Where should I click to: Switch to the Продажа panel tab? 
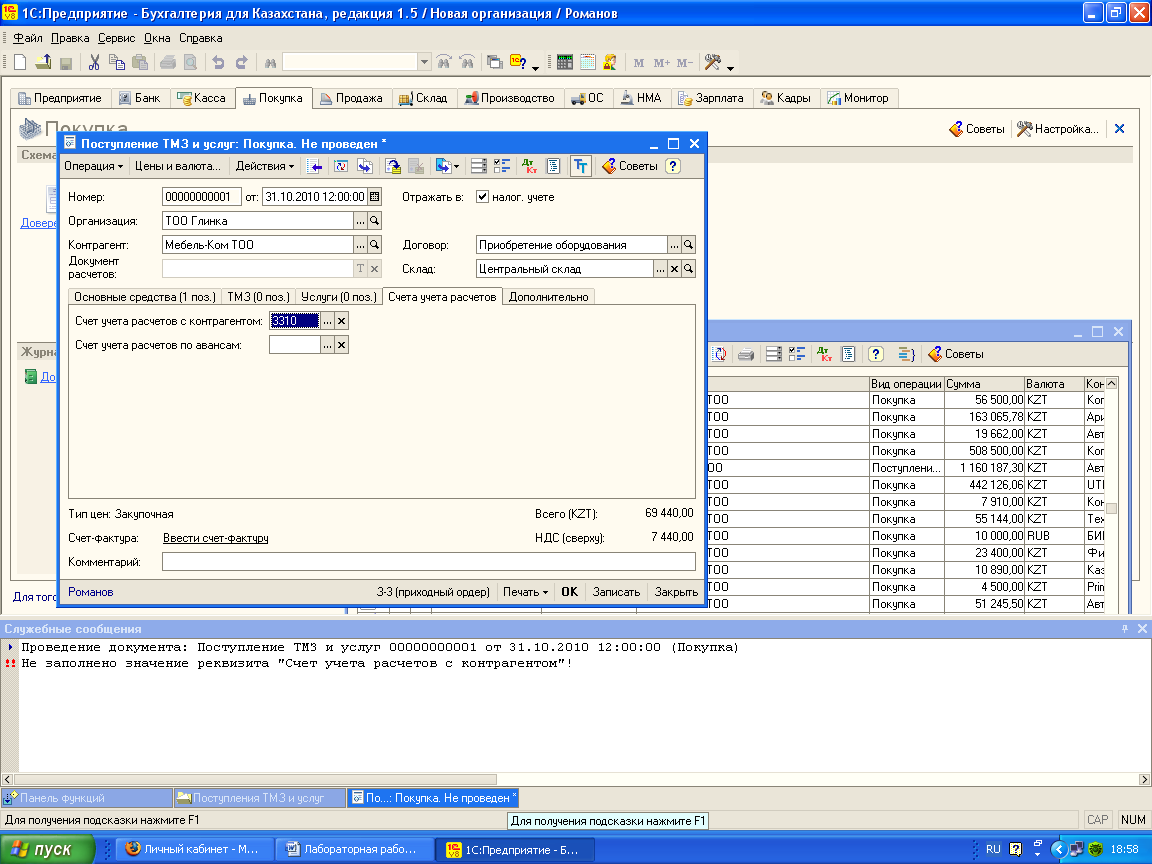tap(352, 98)
